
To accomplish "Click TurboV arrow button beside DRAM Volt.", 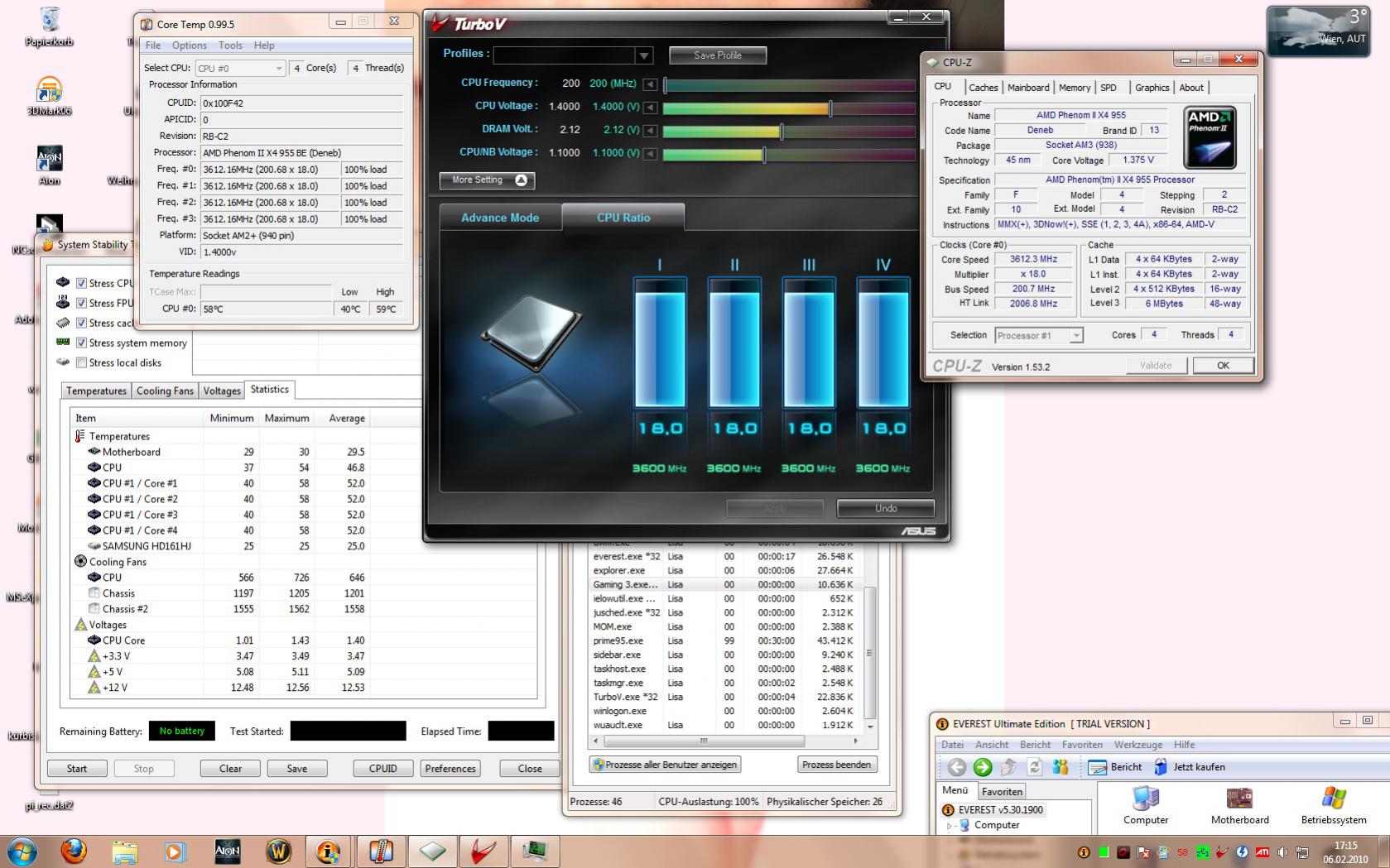I will [x=651, y=130].
